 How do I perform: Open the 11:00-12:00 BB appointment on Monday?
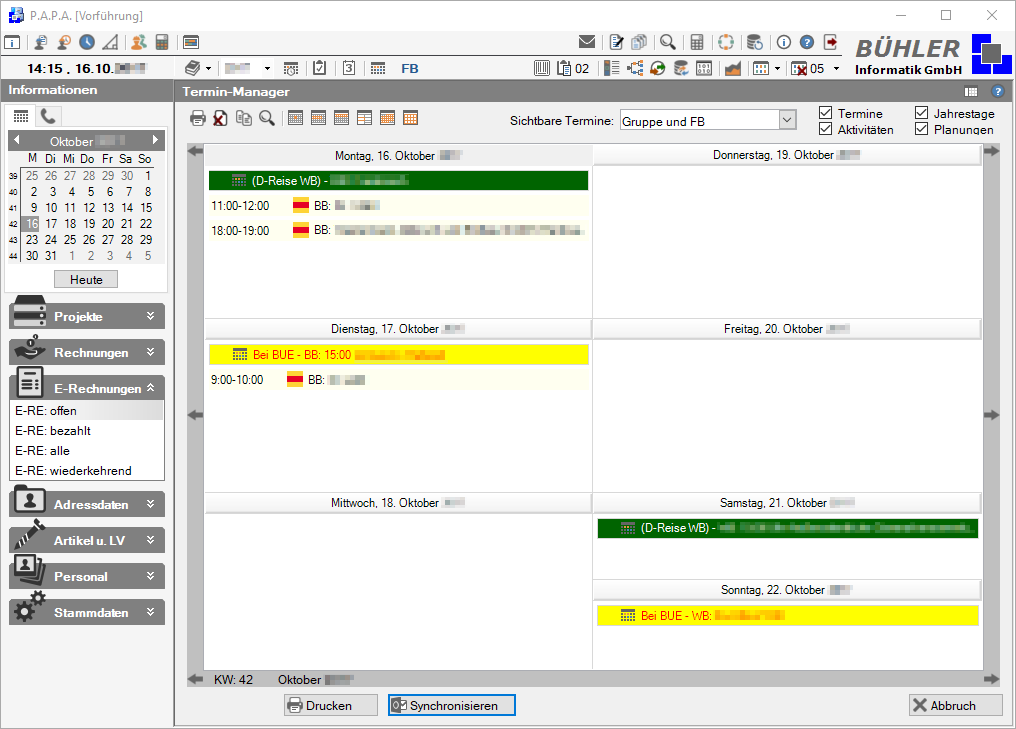(397, 205)
